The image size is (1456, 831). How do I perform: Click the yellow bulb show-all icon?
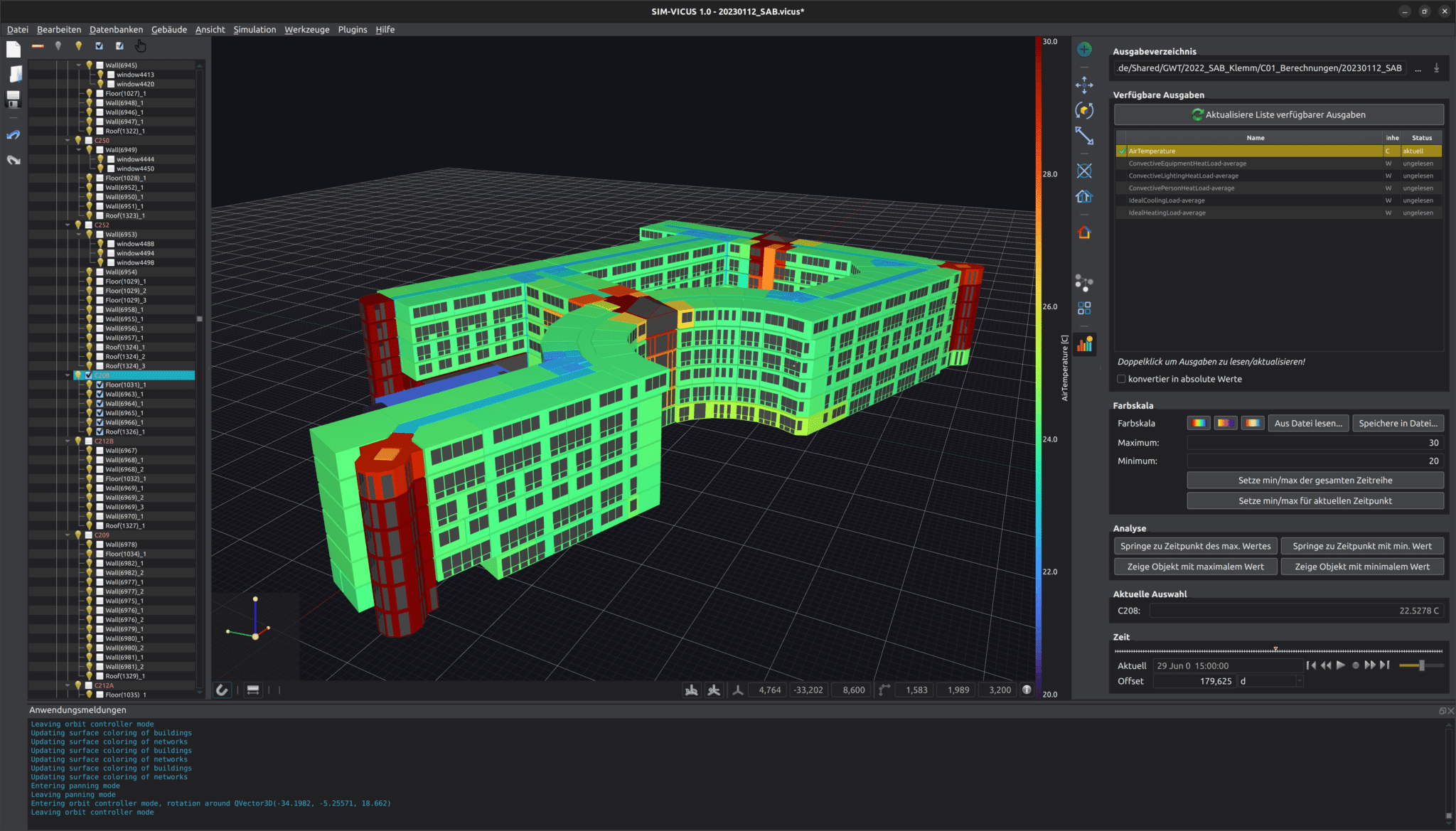point(78,46)
